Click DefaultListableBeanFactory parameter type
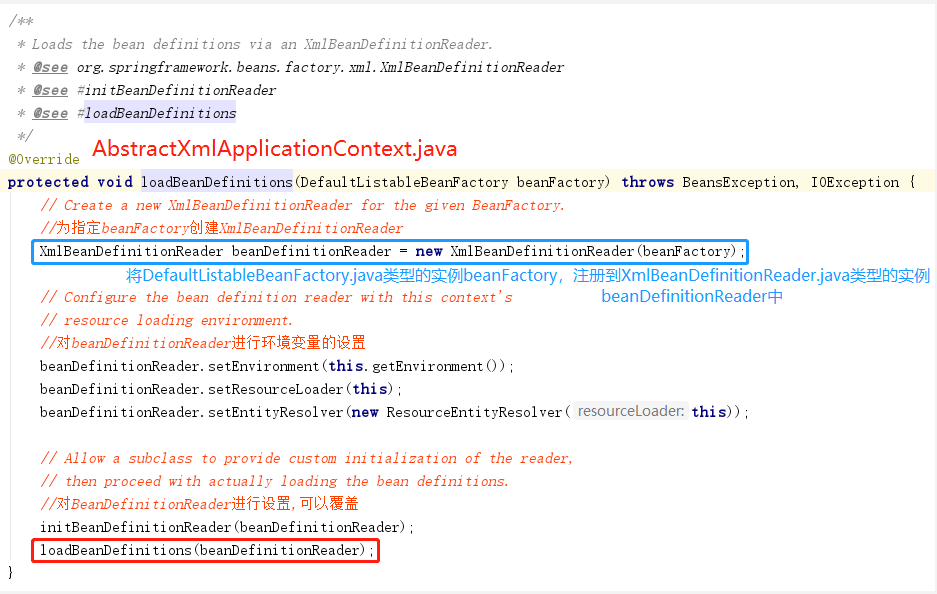 point(404,182)
